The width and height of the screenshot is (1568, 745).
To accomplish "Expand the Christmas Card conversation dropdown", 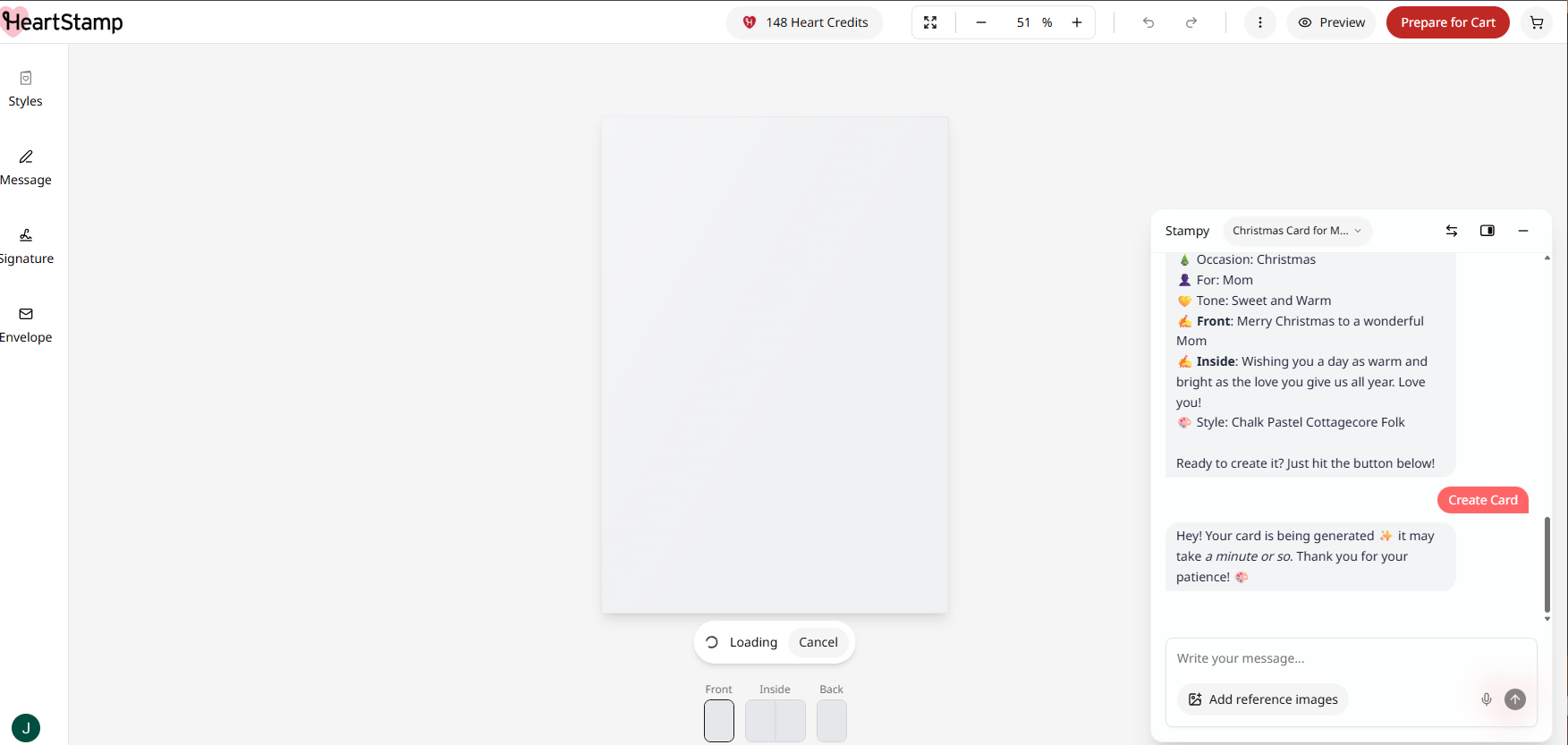I will [x=1297, y=231].
